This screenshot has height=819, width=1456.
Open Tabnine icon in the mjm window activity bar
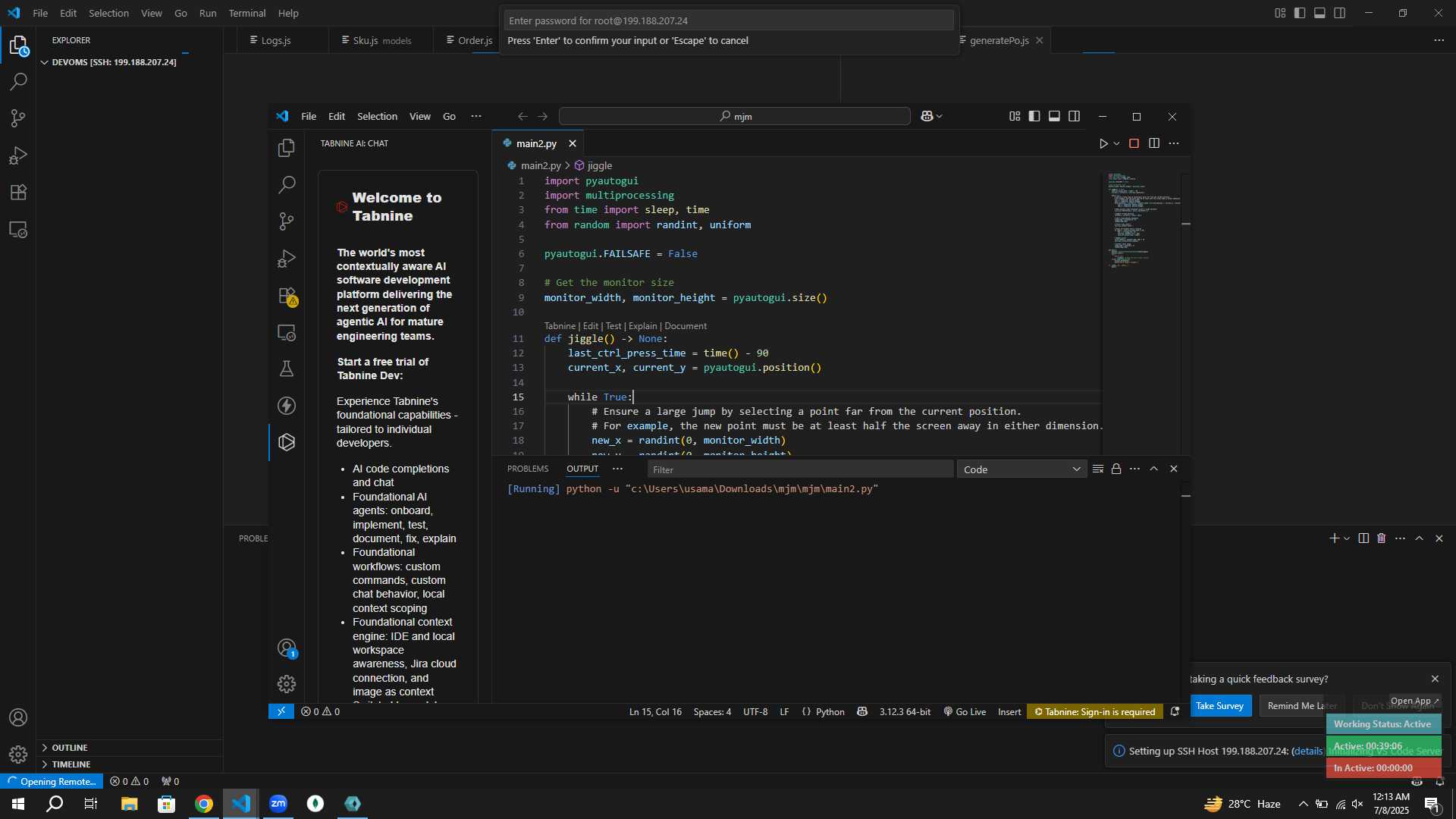tap(287, 442)
